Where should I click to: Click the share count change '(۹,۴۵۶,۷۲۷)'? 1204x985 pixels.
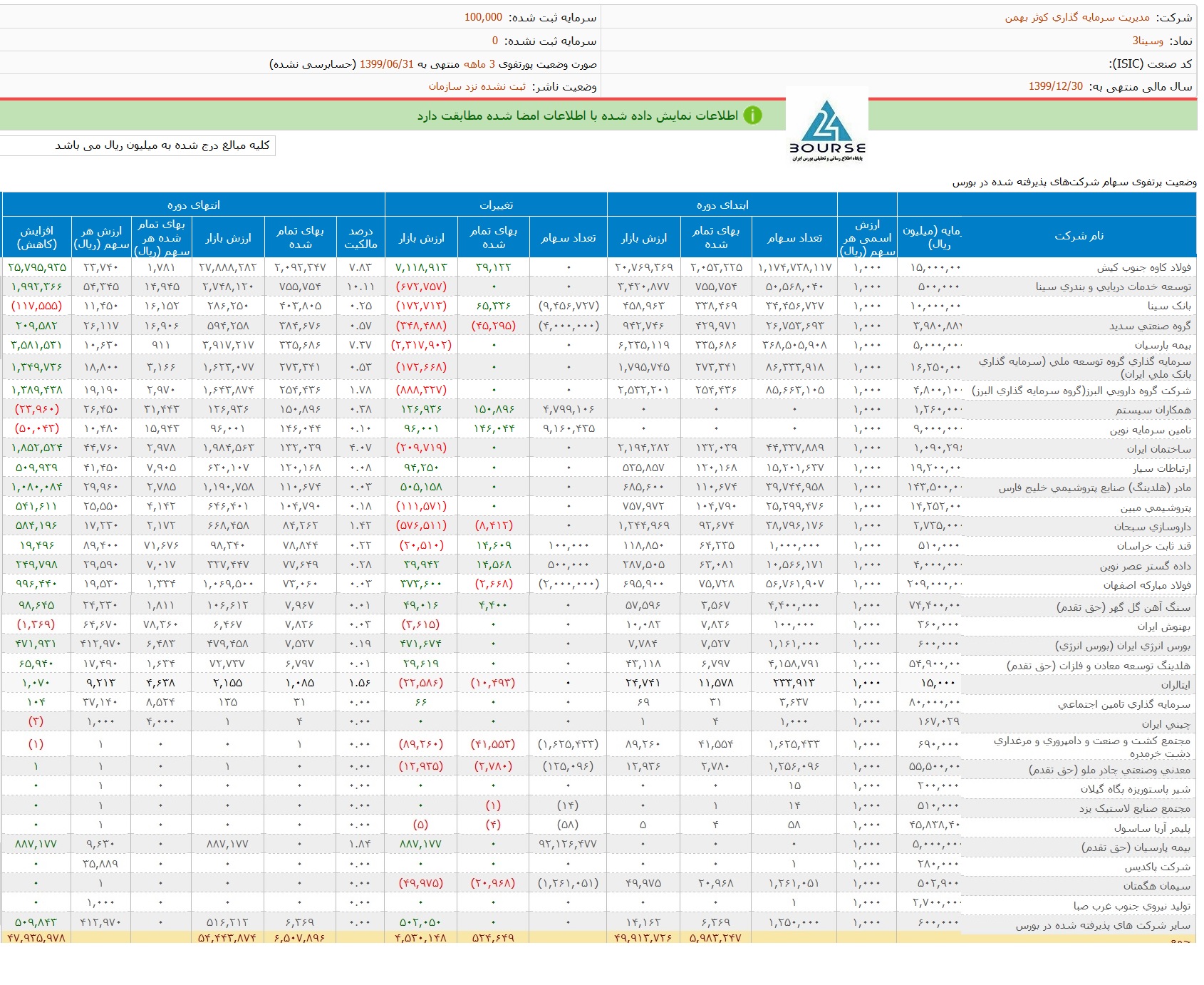click(569, 306)
